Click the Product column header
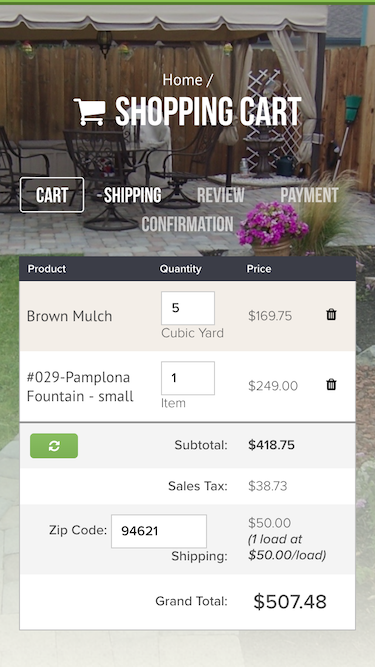Image resolution: width=375 pixels, height=667 pixels. (47, 269)
